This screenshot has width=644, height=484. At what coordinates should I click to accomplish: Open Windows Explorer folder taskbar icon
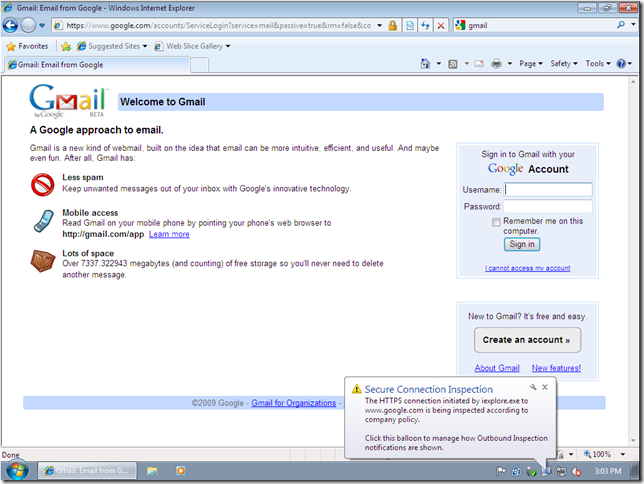tap(152, 471)
